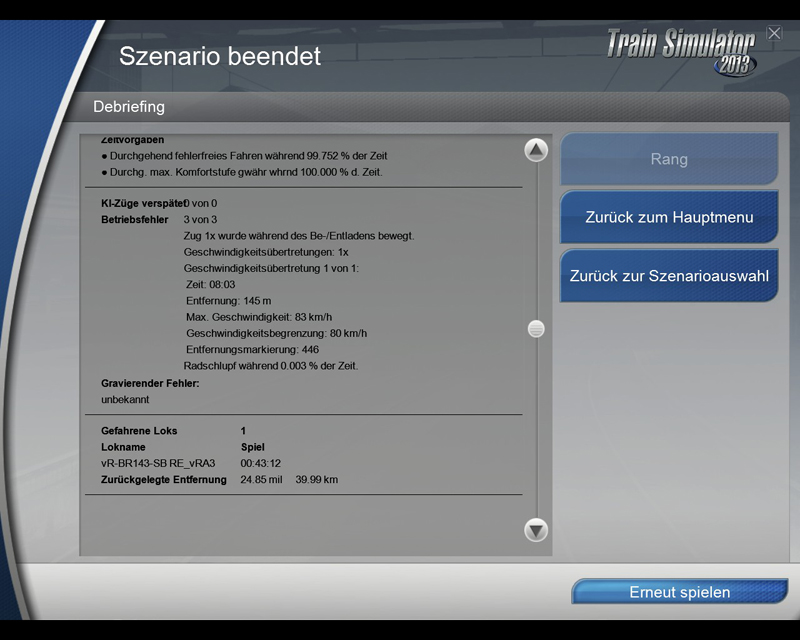Click the '39.99 km' distance value
Viewport: 800px width, 640px height.
pyautogui.click(x=317, y=480)
